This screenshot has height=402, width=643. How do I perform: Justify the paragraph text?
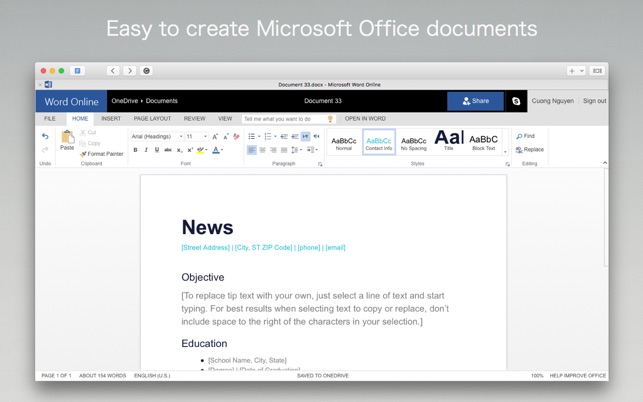pyautogui.click(x=284, y=150)
